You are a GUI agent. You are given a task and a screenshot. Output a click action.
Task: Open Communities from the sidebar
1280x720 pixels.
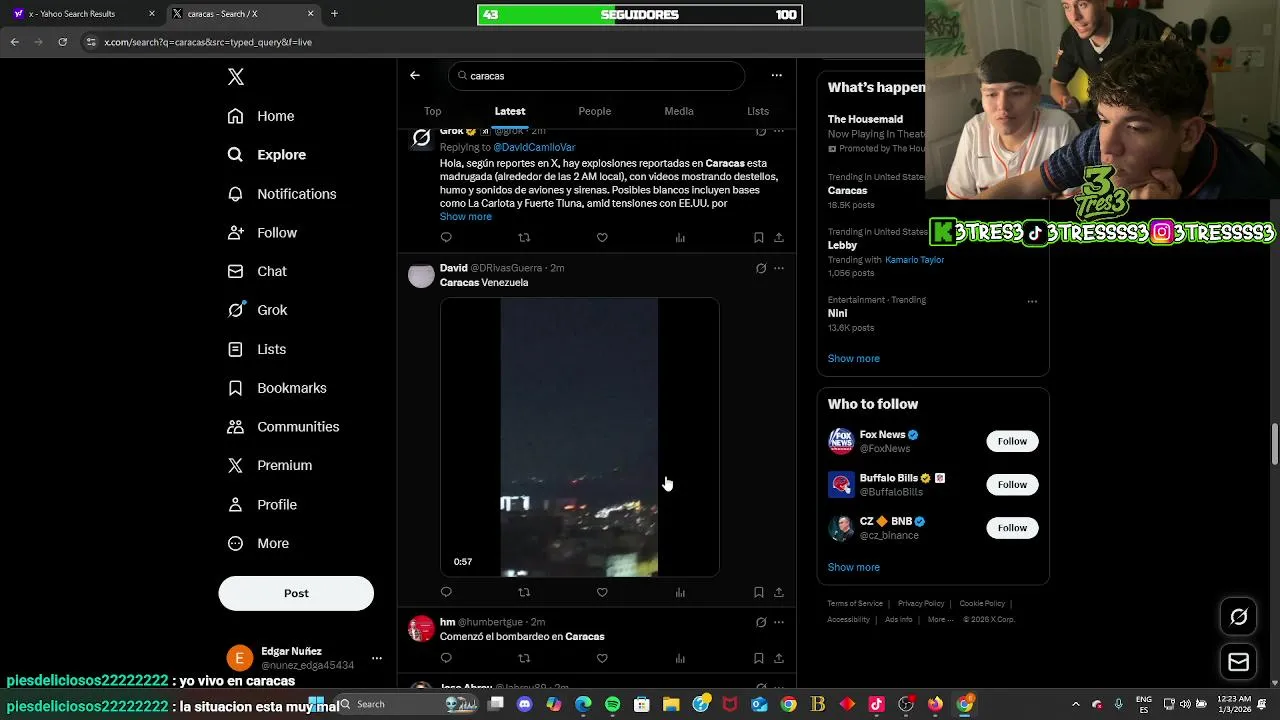(283, 427)
